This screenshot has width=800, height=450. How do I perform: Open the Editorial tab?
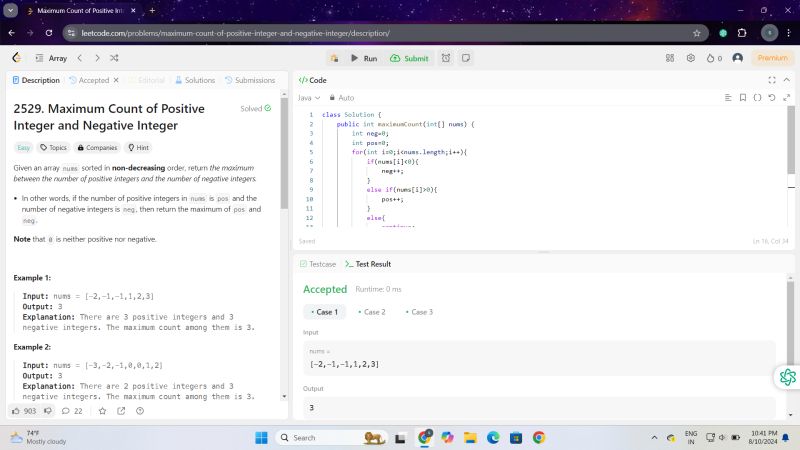pyautogui.click(x=147, y=80)
